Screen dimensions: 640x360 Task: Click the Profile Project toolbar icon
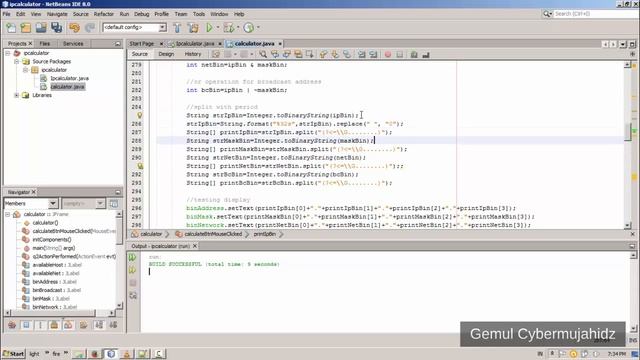click(x=248, y=27)
